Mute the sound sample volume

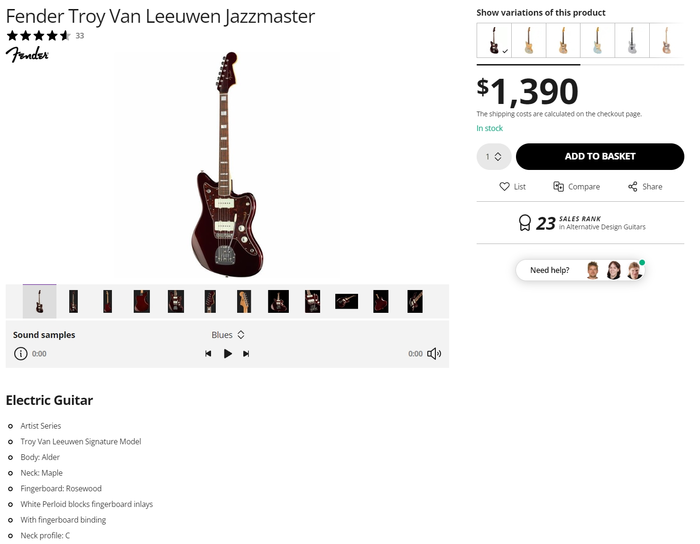point(434,353)
